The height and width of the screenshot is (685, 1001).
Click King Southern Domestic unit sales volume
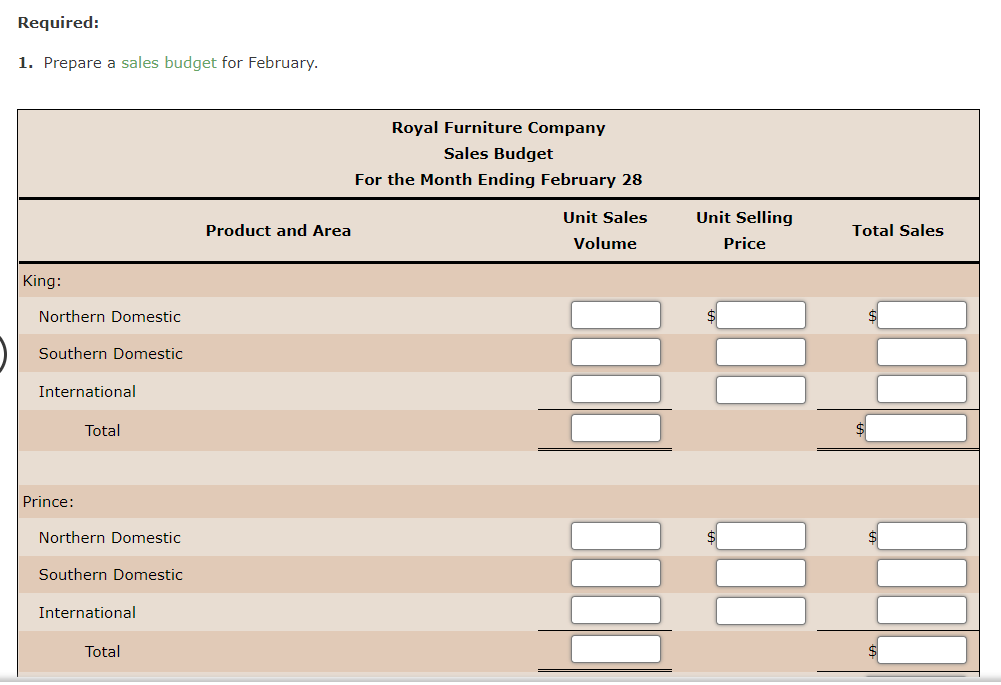[x=615, y=352]
